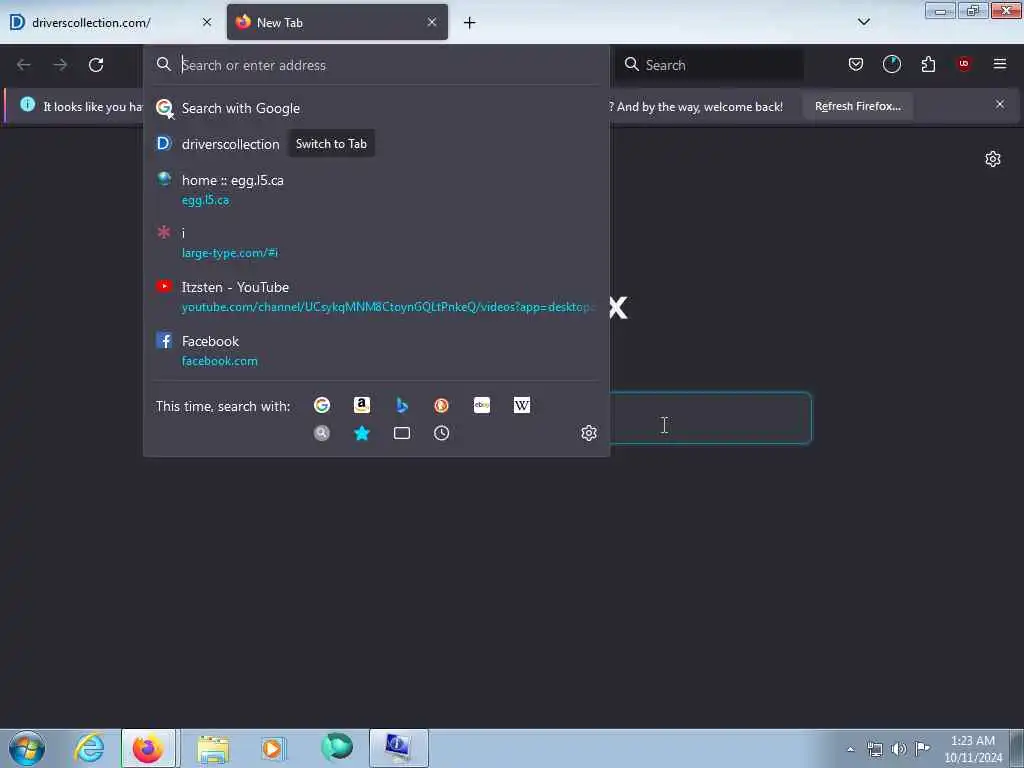Screen dimensions: 1024x768
Task: Search open tabs via tab icon
Action: [402, 433]
